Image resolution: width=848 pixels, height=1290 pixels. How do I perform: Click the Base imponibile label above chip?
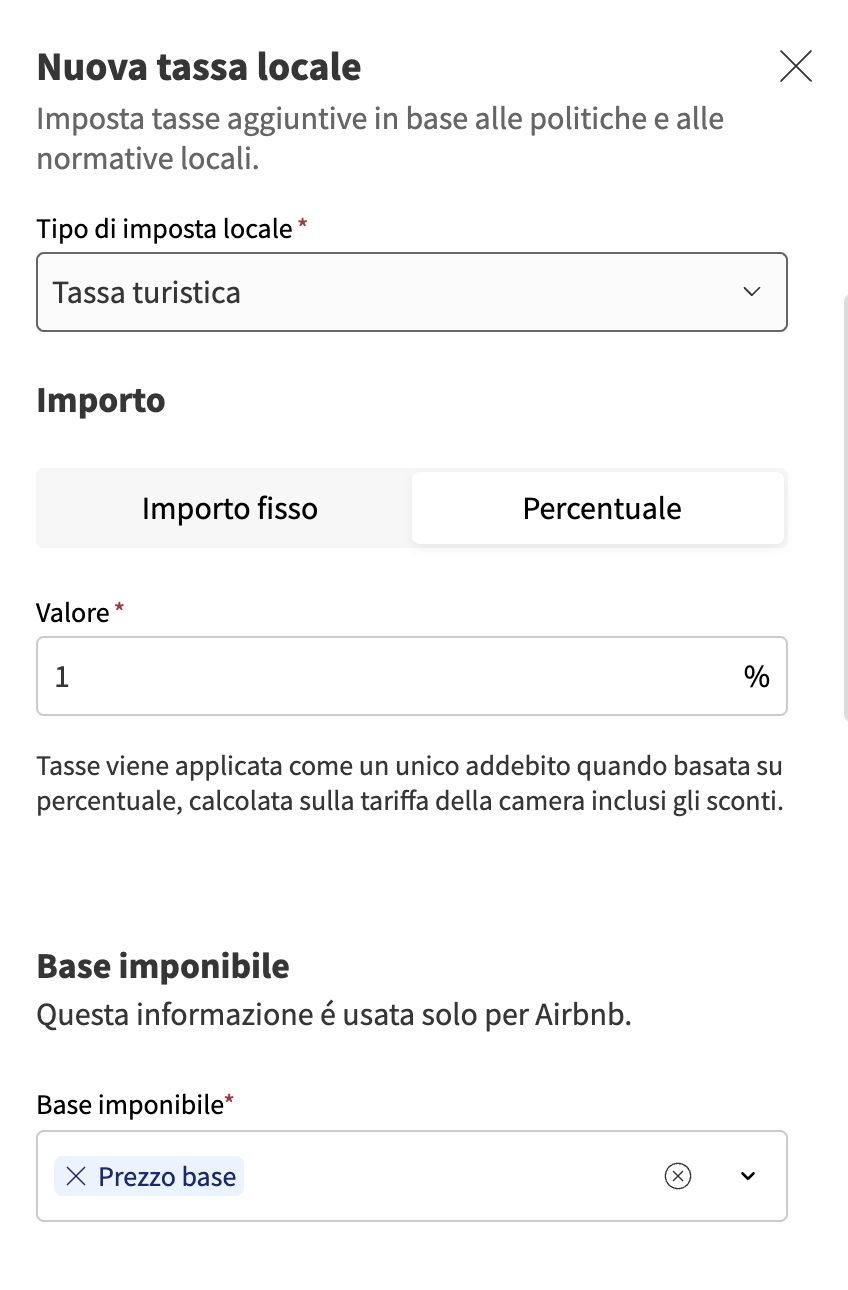[x=129, y=1104]
